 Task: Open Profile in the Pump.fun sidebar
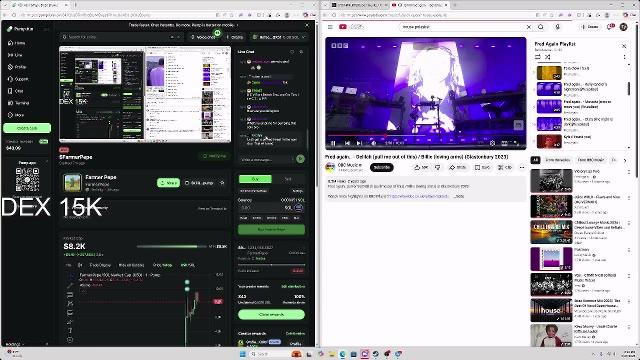coord(17,67)
